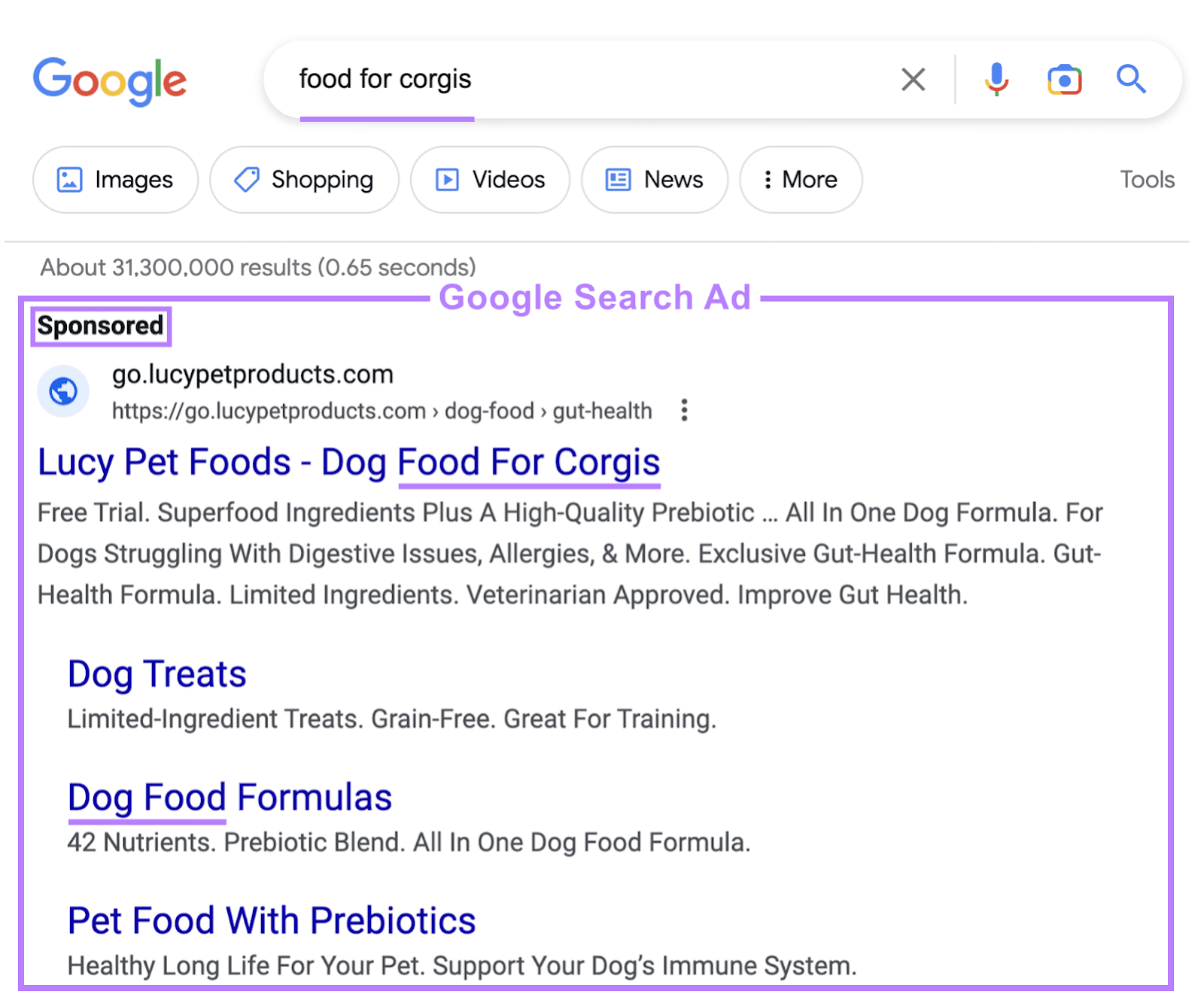Open the Dog Treats sitelink
The image size is (1204, 997).
157,674
